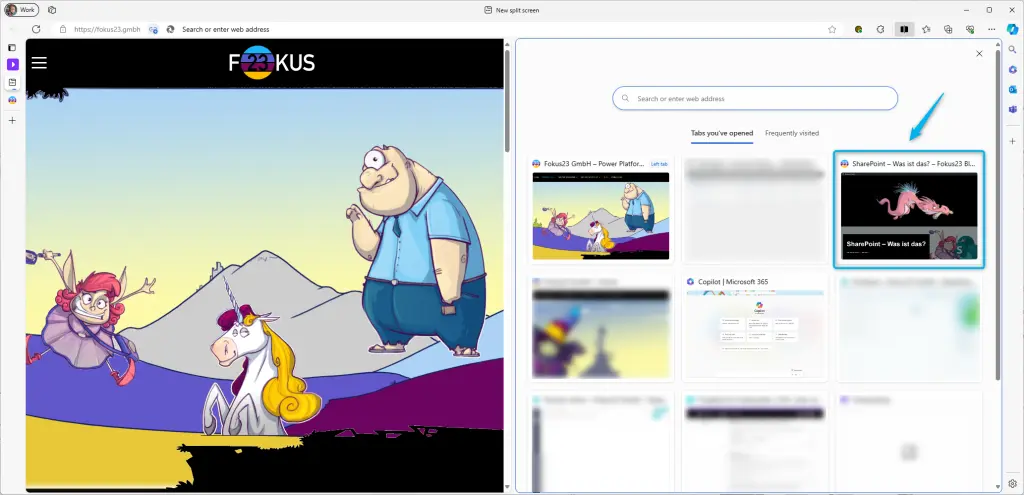
Task: Open the cookie-colored extension icon
Action: (859, 29)
